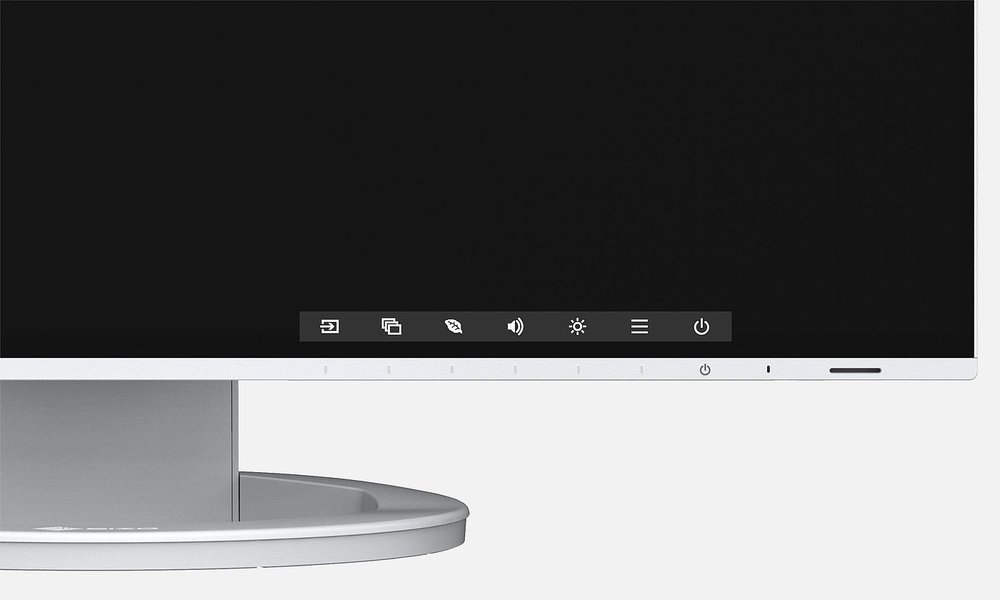Click the horizontal sensor slot on bezel

point(855,370)
